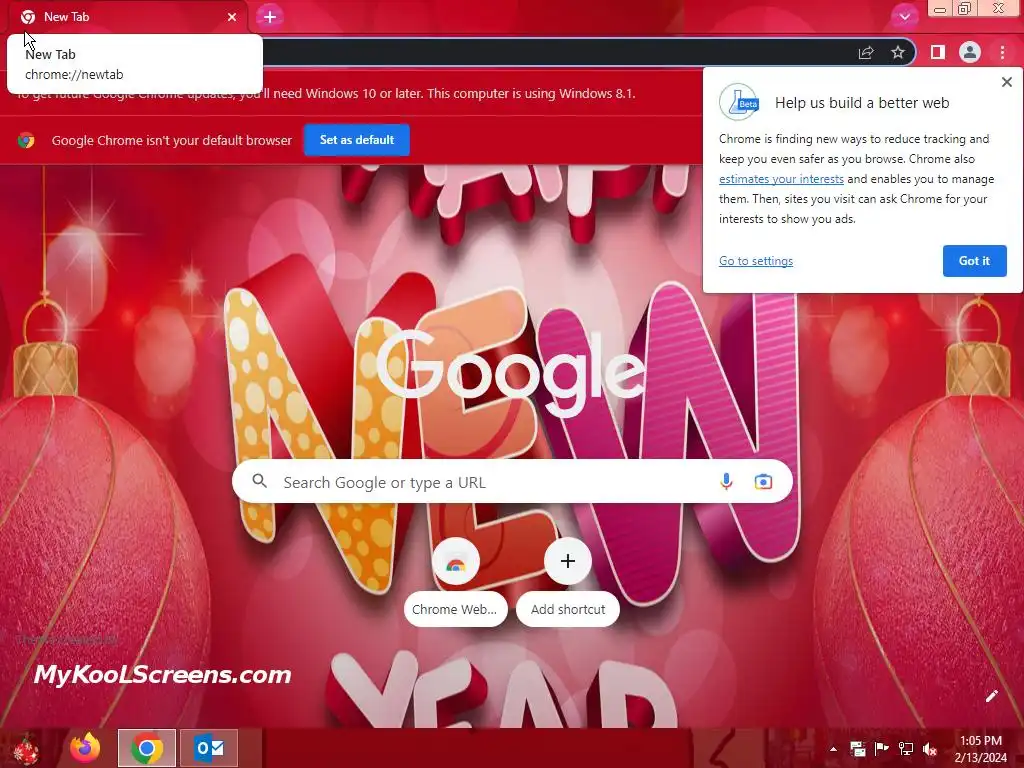1024x768 pixels.
Task: Click the Action Center flag tray icon
Action: pos(881,749)
